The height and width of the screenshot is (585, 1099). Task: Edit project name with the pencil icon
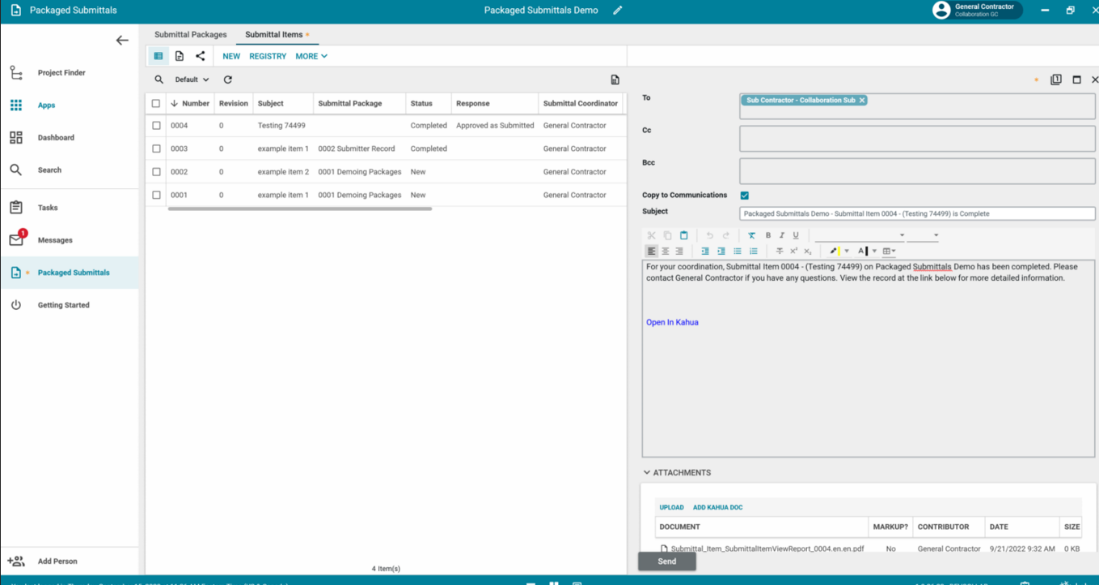[x=617, y=11]
